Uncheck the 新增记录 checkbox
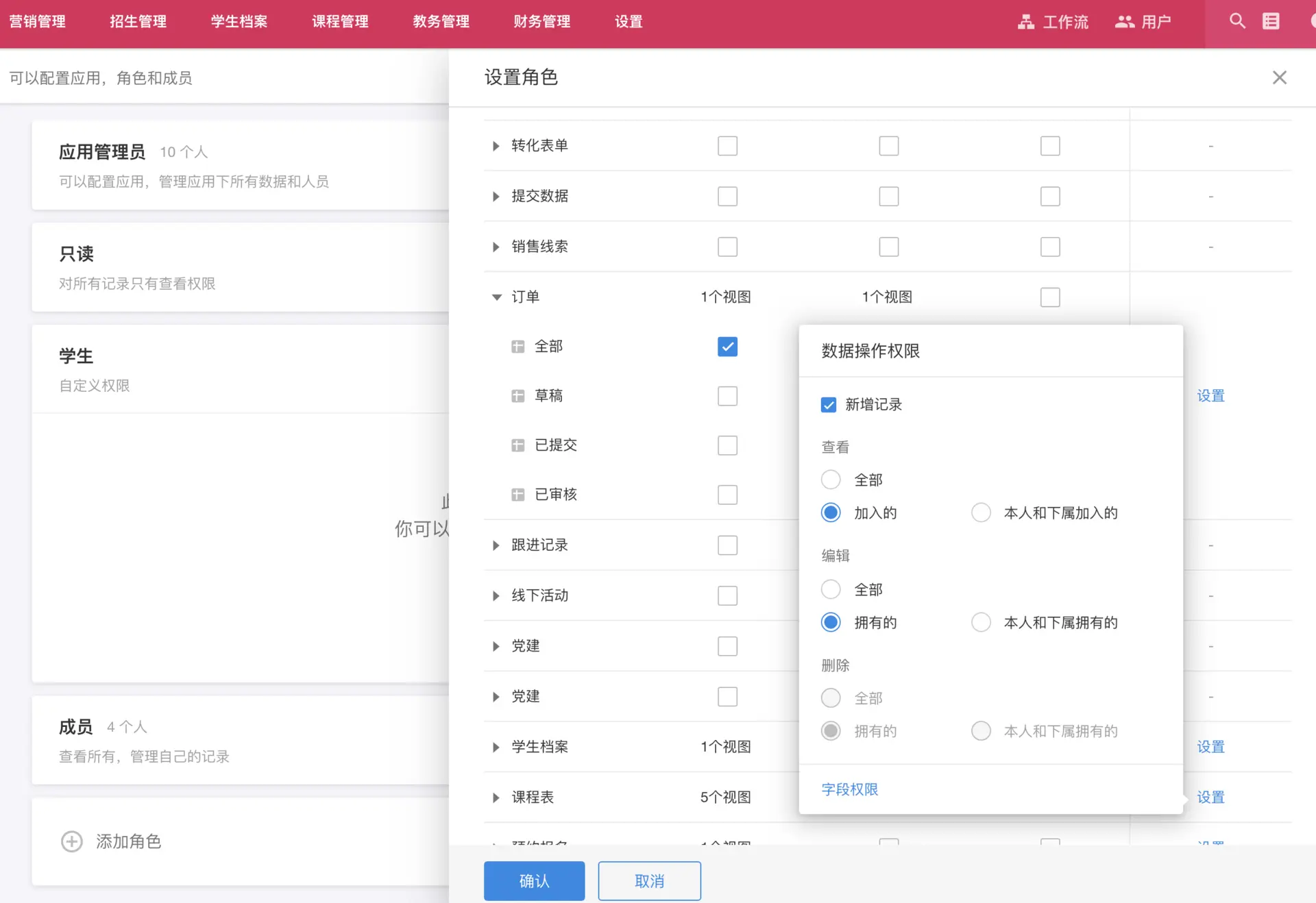The image size is (1316, 903). click(x=829, y=405)
